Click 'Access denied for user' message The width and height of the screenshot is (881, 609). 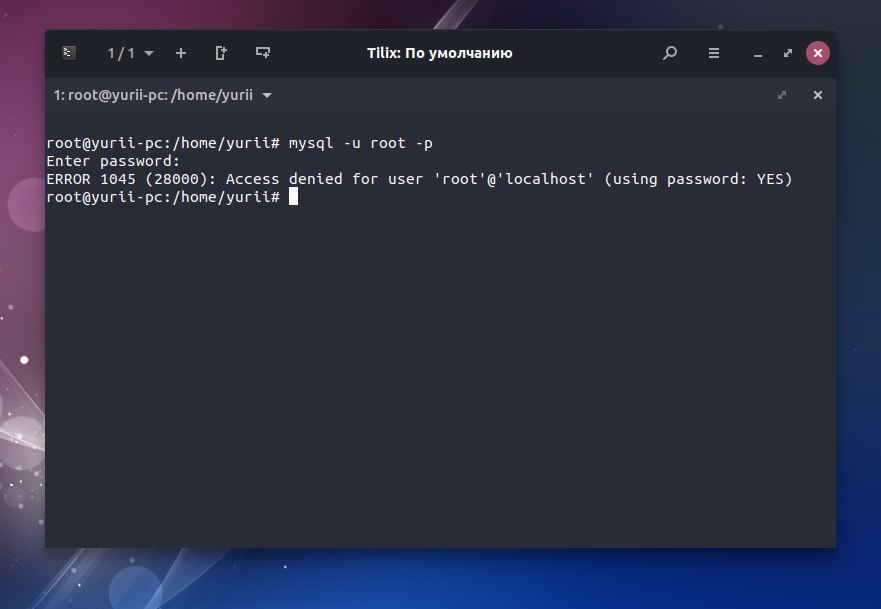point(324,179)
